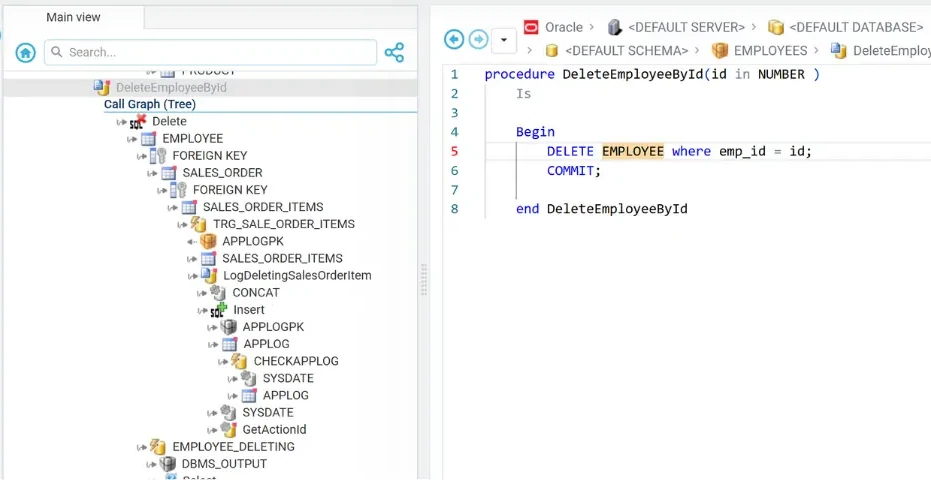Click COMMIT; on code line 6

tap(574, 170)
